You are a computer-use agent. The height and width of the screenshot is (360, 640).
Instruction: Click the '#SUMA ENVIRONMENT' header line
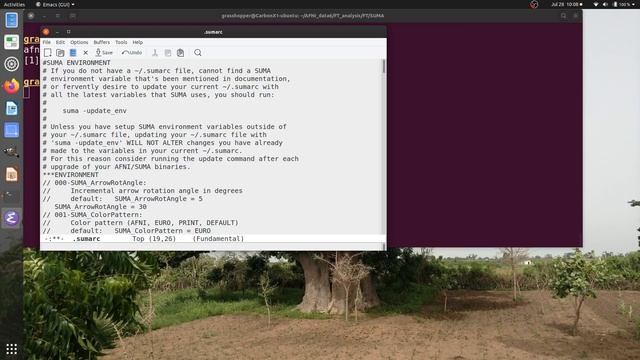click(76, 63)
